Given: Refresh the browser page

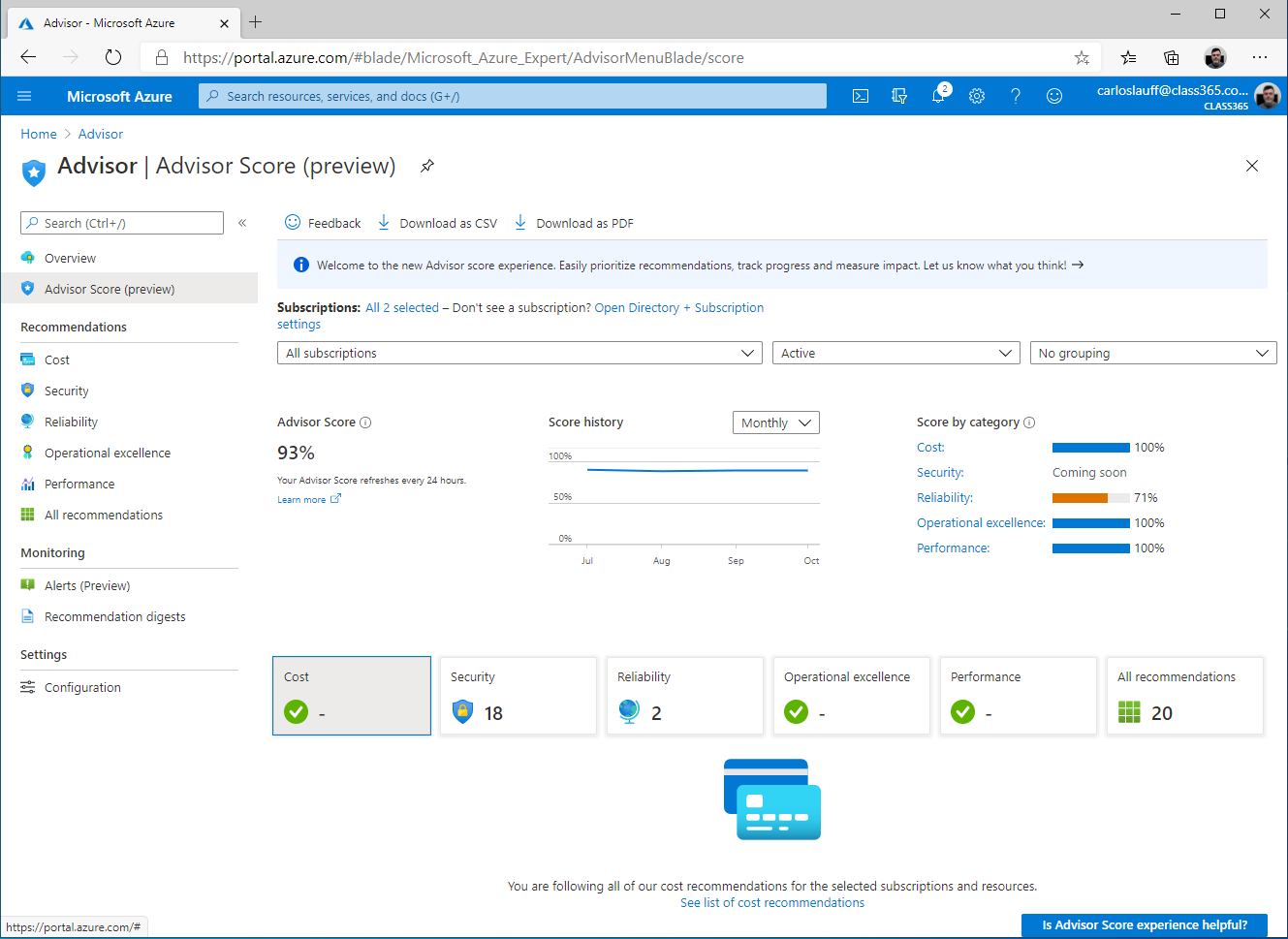Looking at the screenshot, I should (x=113, y=57).
